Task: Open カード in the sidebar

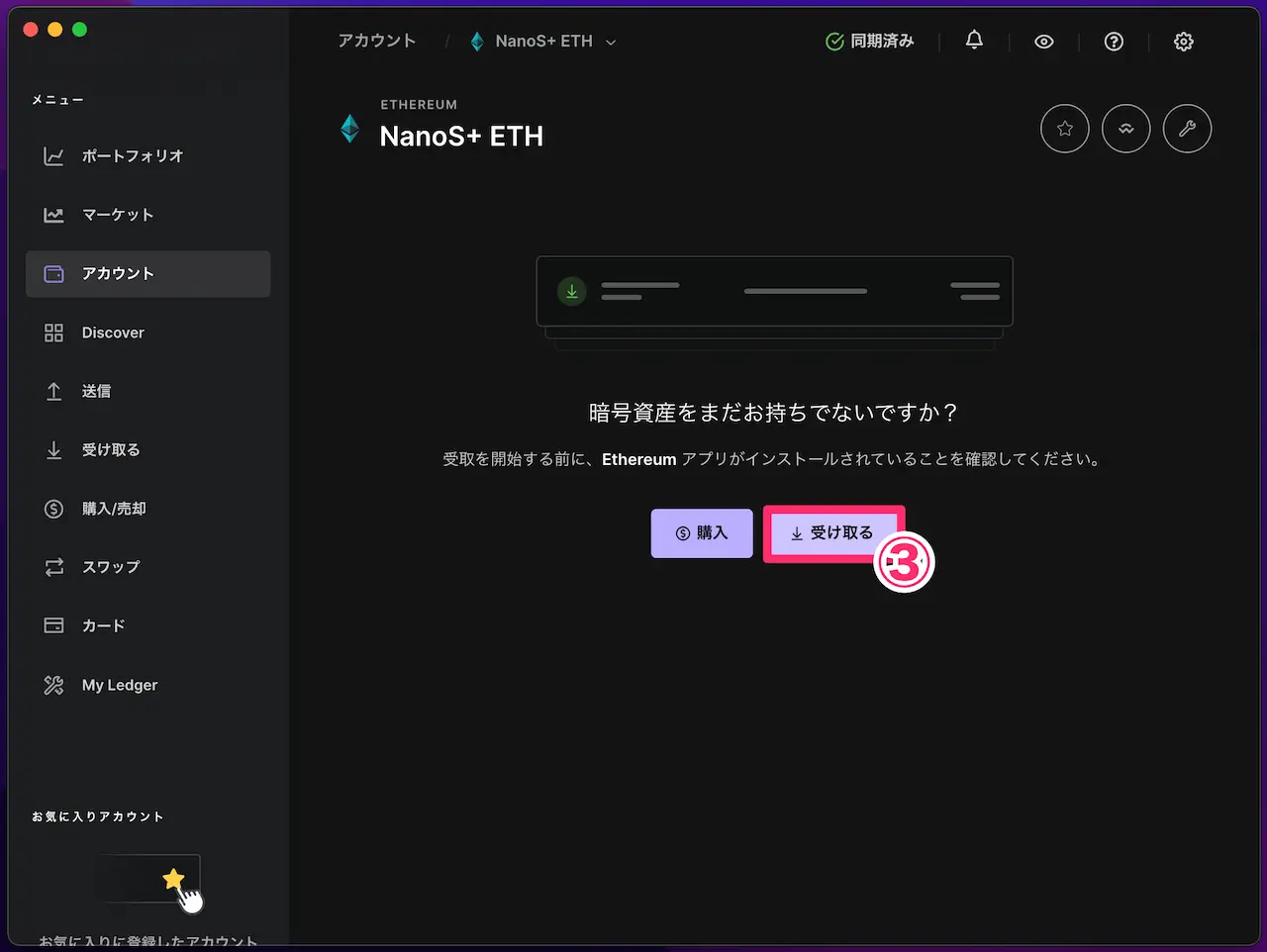Action: point(147,625)
